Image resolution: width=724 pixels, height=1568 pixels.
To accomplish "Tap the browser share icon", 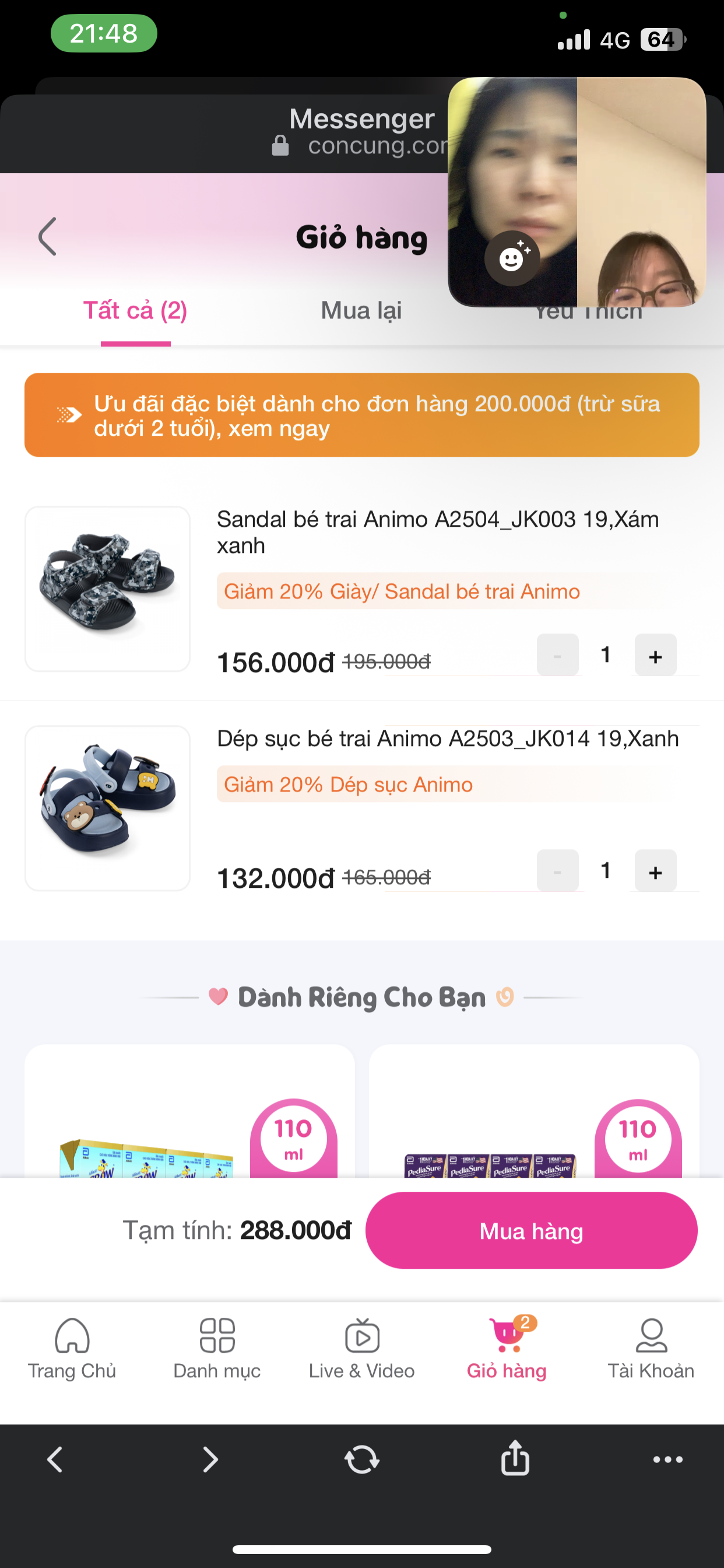I will coord(515,1458).
